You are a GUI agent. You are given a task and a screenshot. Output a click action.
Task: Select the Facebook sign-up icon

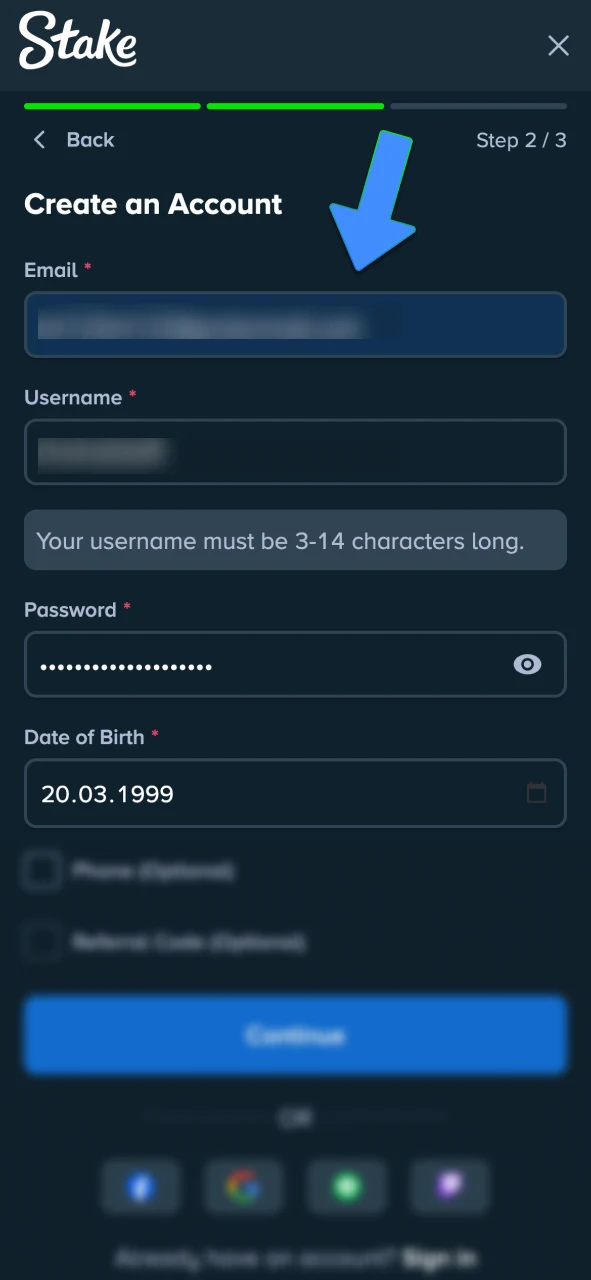(x=140, y=1186)
